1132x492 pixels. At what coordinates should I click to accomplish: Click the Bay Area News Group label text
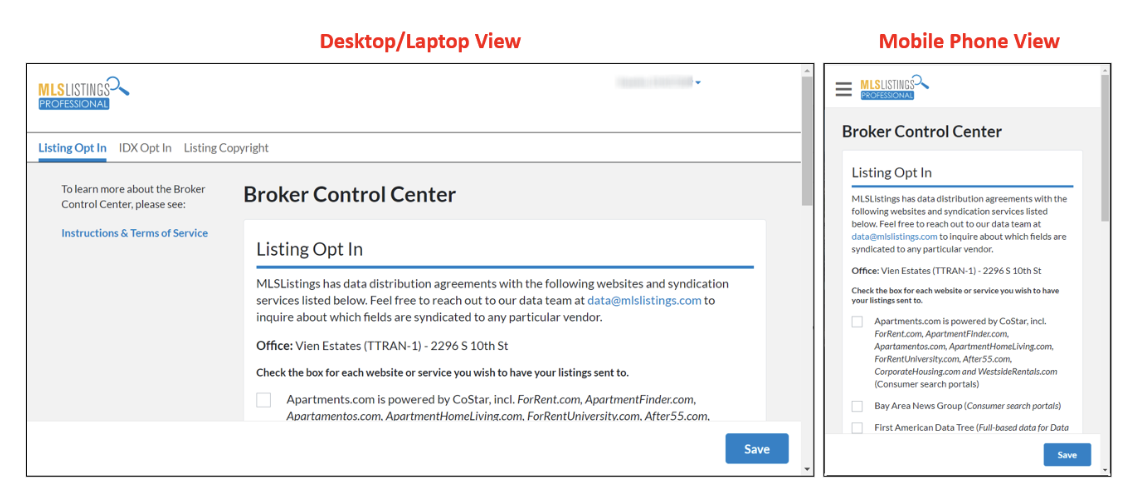point(967,406)
